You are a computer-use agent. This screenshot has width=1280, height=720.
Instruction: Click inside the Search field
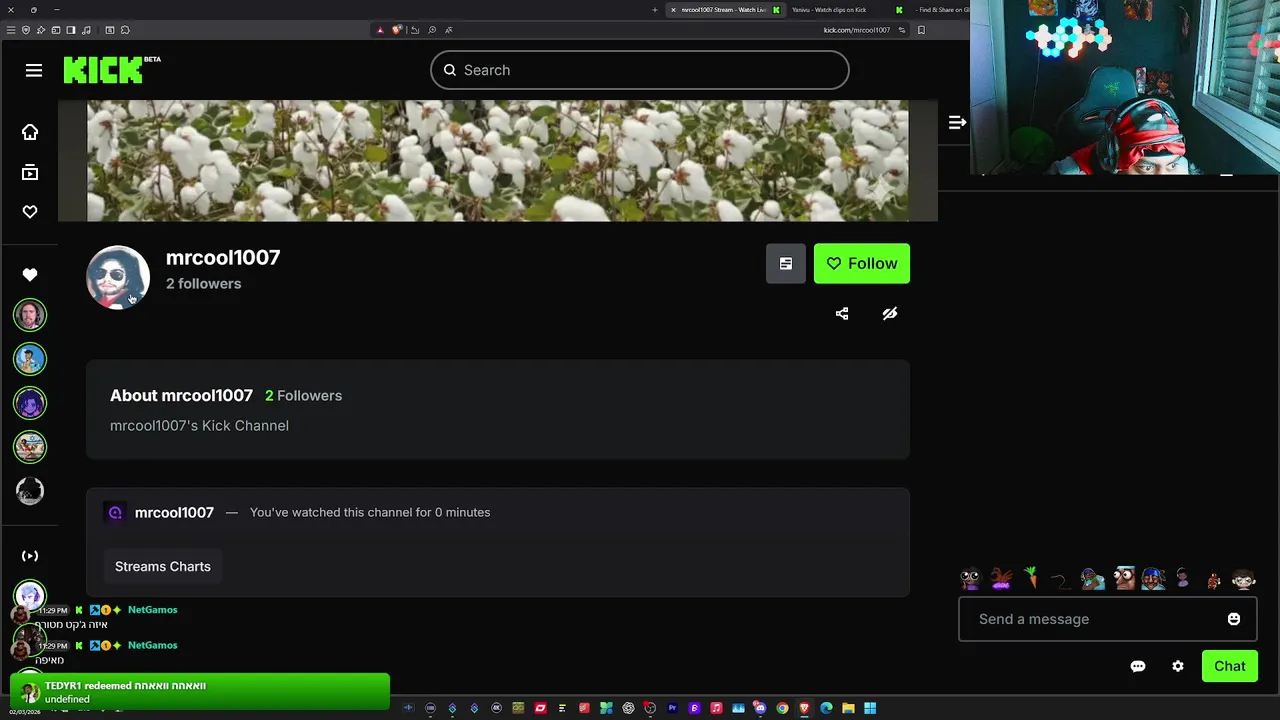point(640,70)
